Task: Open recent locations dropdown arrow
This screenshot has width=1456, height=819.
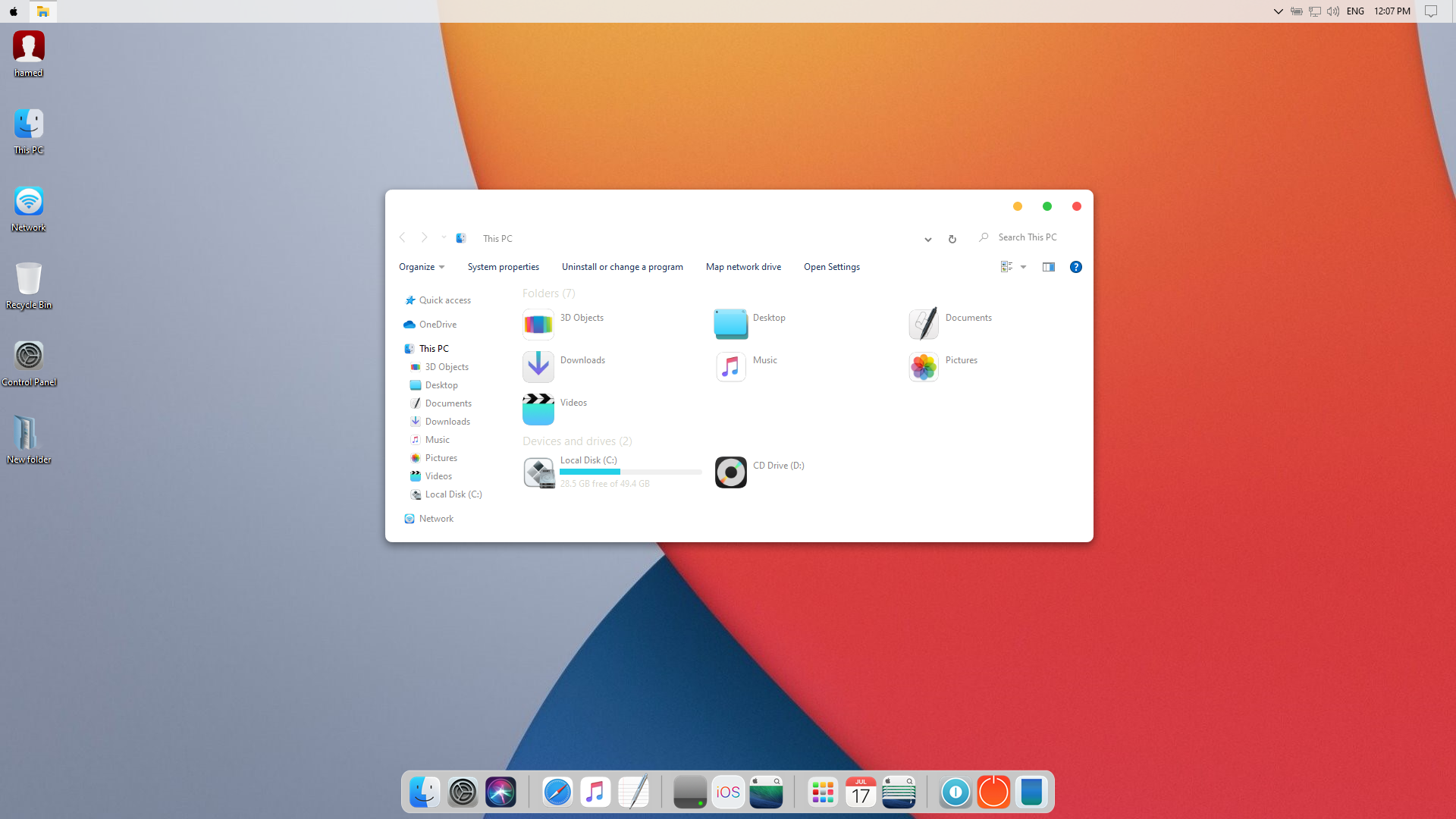Action: pos(444,238)
